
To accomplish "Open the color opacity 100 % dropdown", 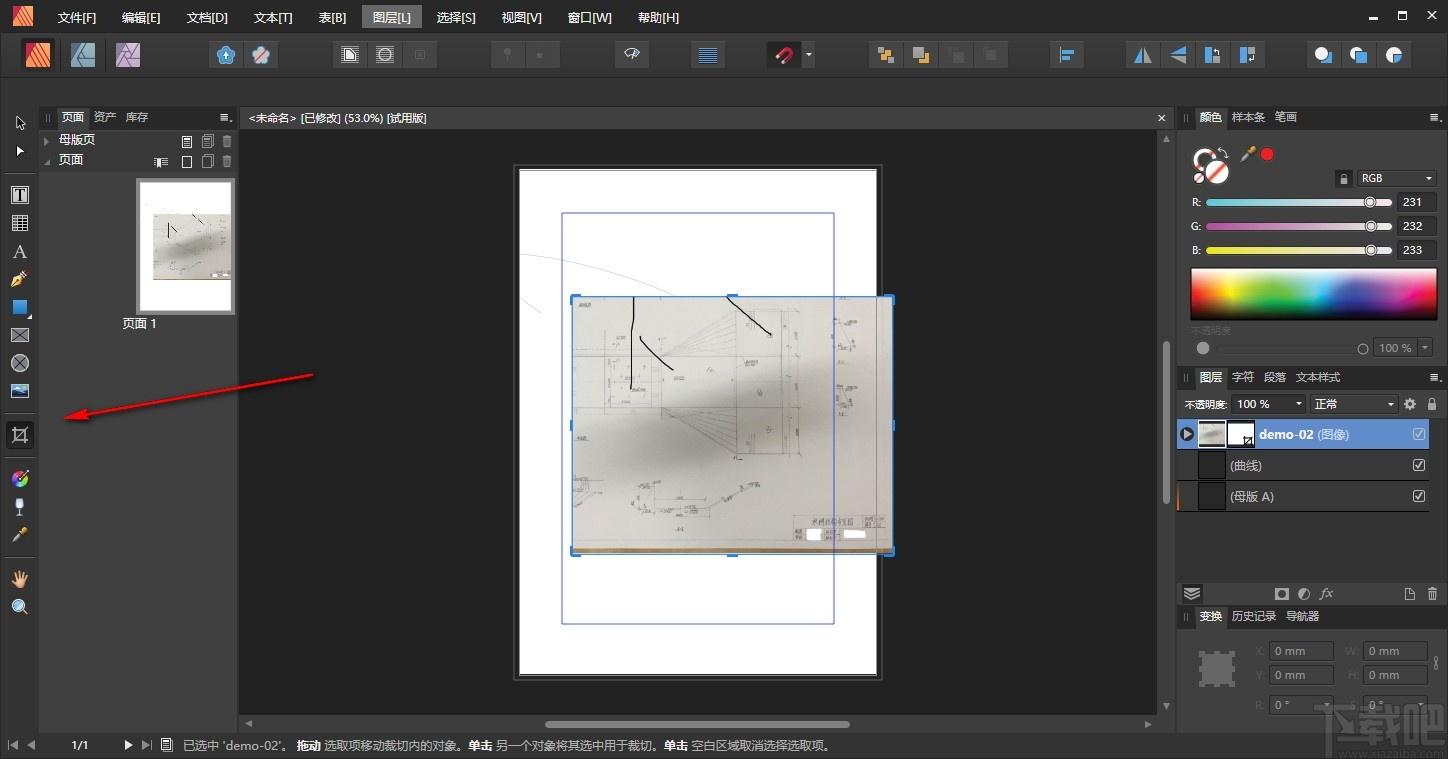I will (1425, 348).
